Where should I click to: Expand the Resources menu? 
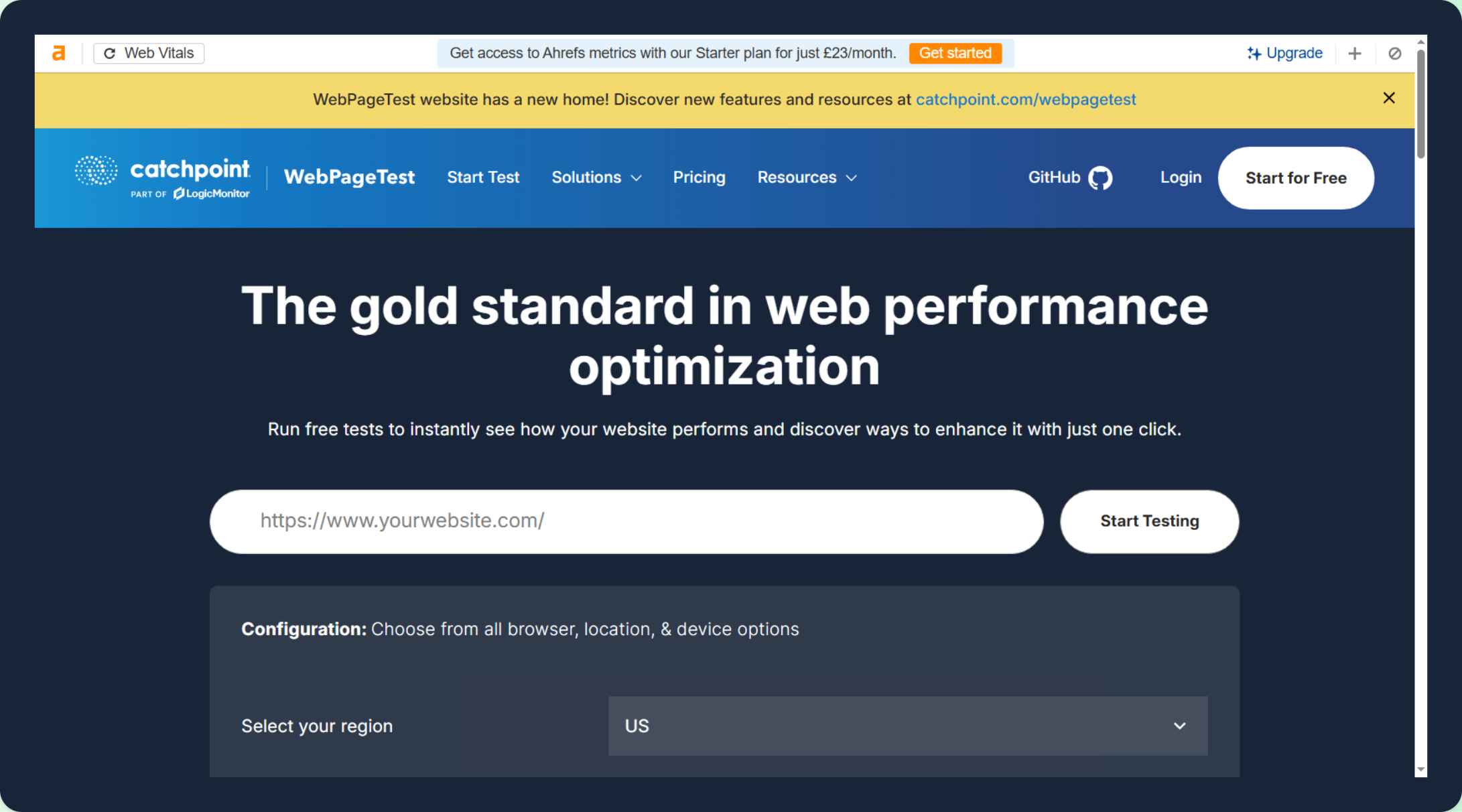point(807,178)
